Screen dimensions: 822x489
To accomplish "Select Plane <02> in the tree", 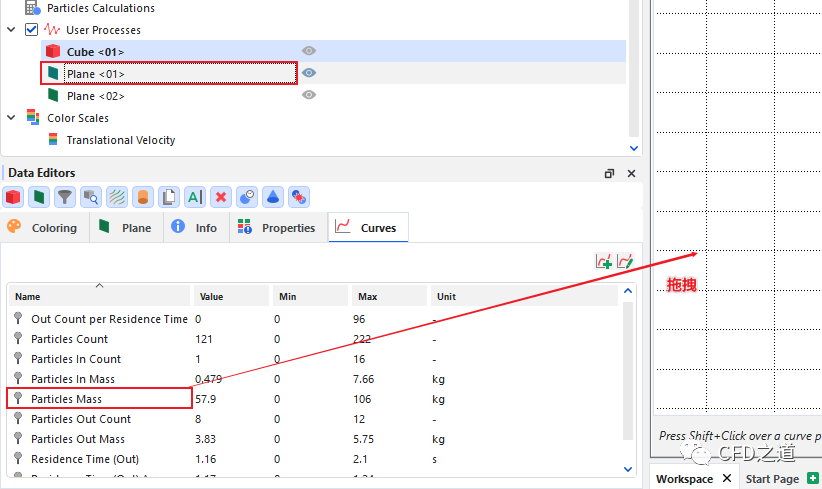I will (x=95, y=96).
